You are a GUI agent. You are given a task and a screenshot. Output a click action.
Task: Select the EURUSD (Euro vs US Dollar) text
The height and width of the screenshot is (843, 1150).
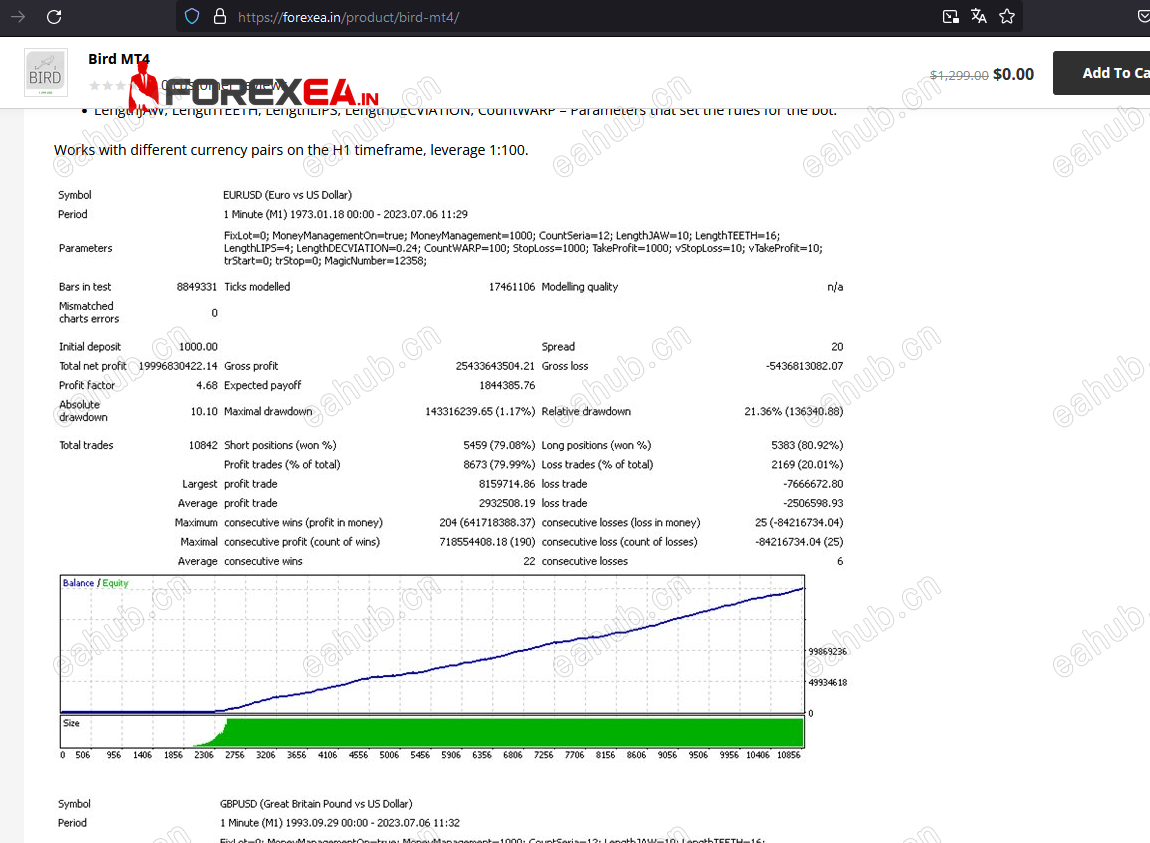point(288,195)
